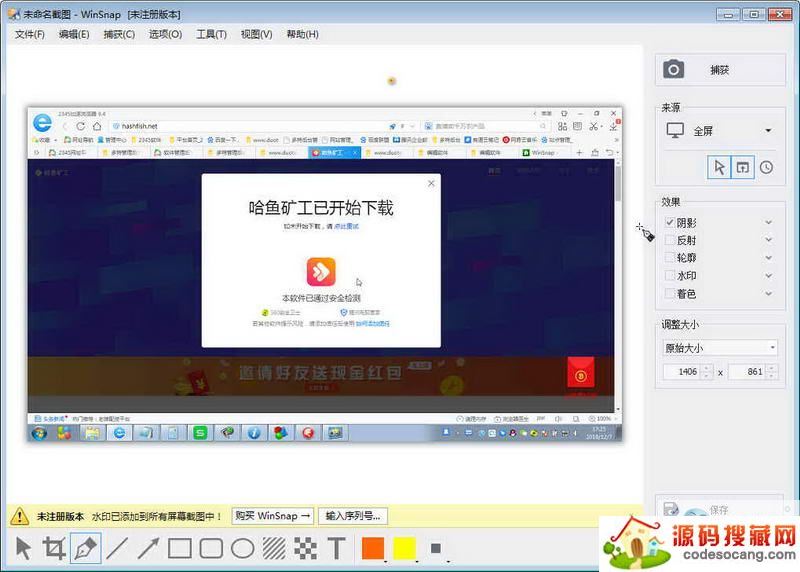Viewport: 800px width, 572px height.
Task: Open the 工具(T) menu
Action: point(211,34)
